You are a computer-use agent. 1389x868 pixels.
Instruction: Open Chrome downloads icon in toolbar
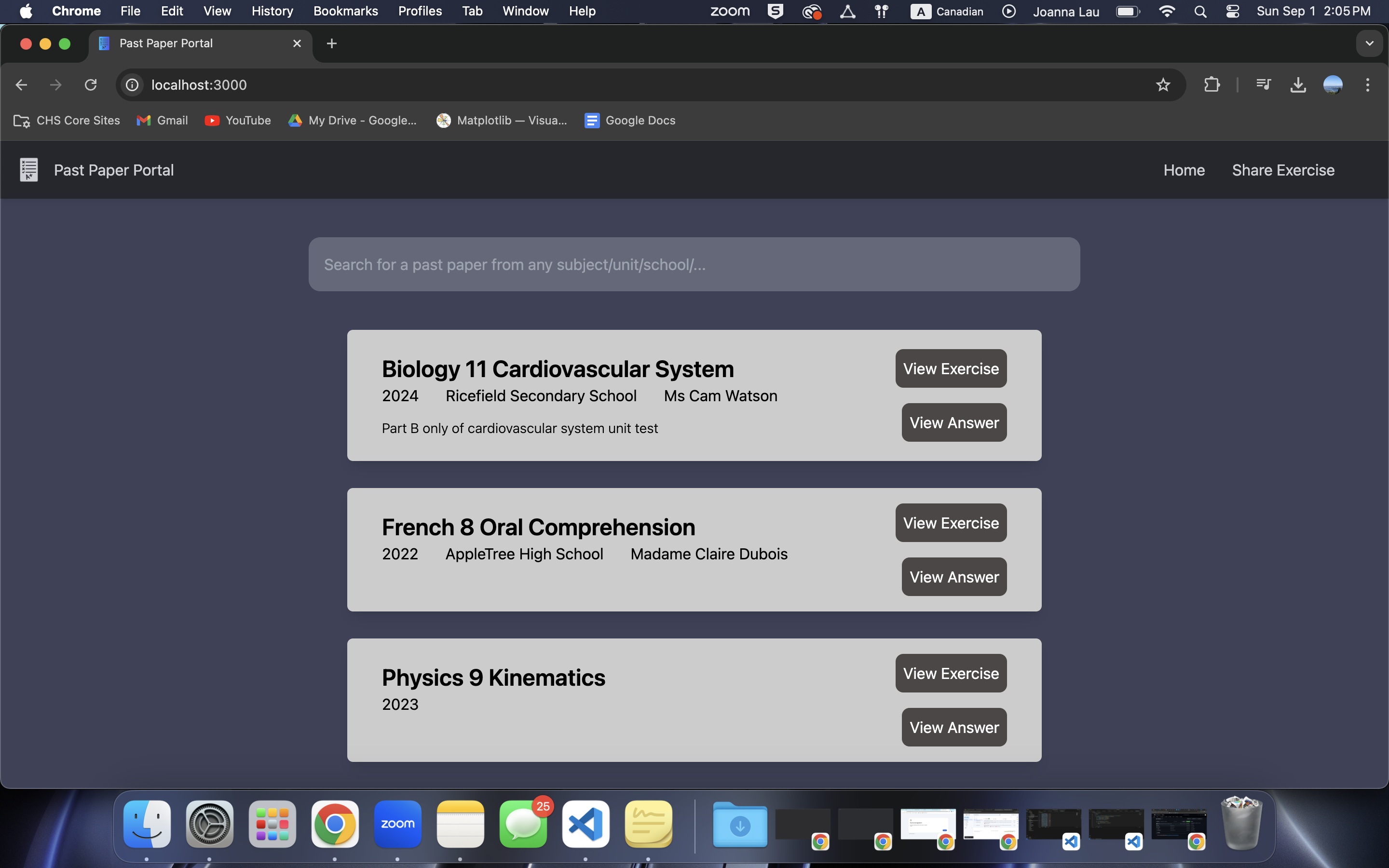1298,85
